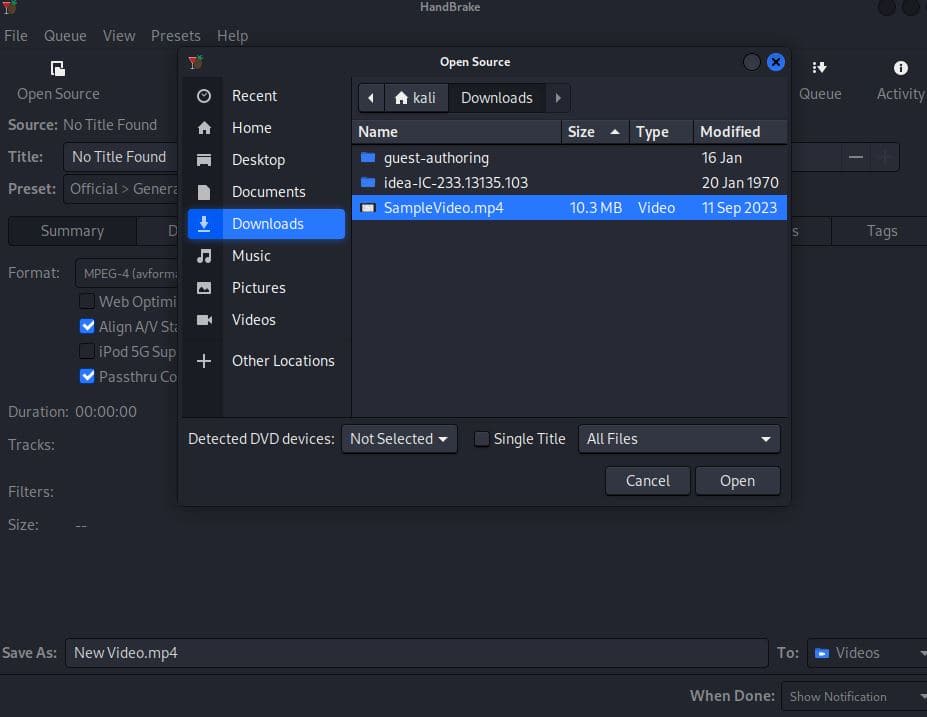Open the Presets menu
927x717 pixels.
(176, 35)
